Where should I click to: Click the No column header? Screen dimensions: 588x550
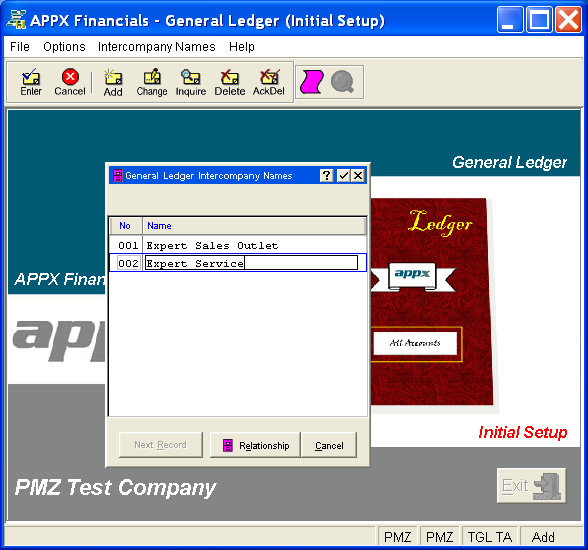pos(125,226)
